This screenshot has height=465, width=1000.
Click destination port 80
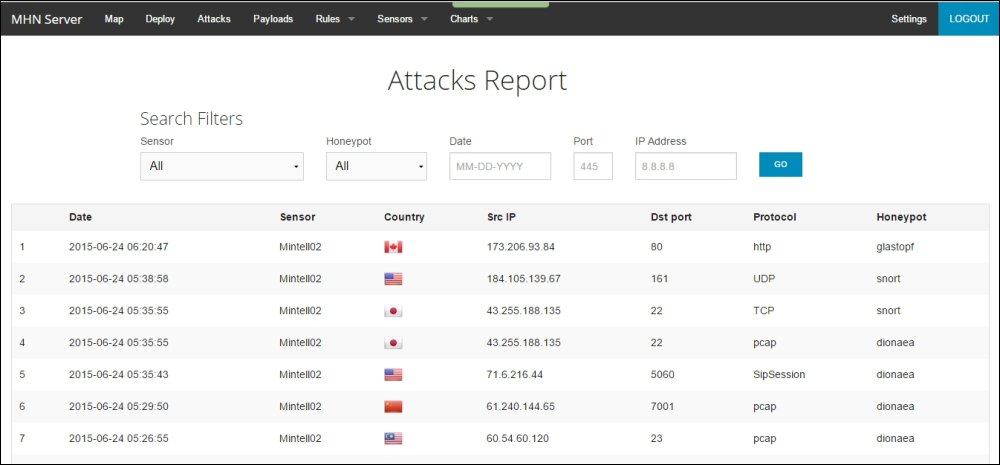pyautogui.click(x=656, y=247)
